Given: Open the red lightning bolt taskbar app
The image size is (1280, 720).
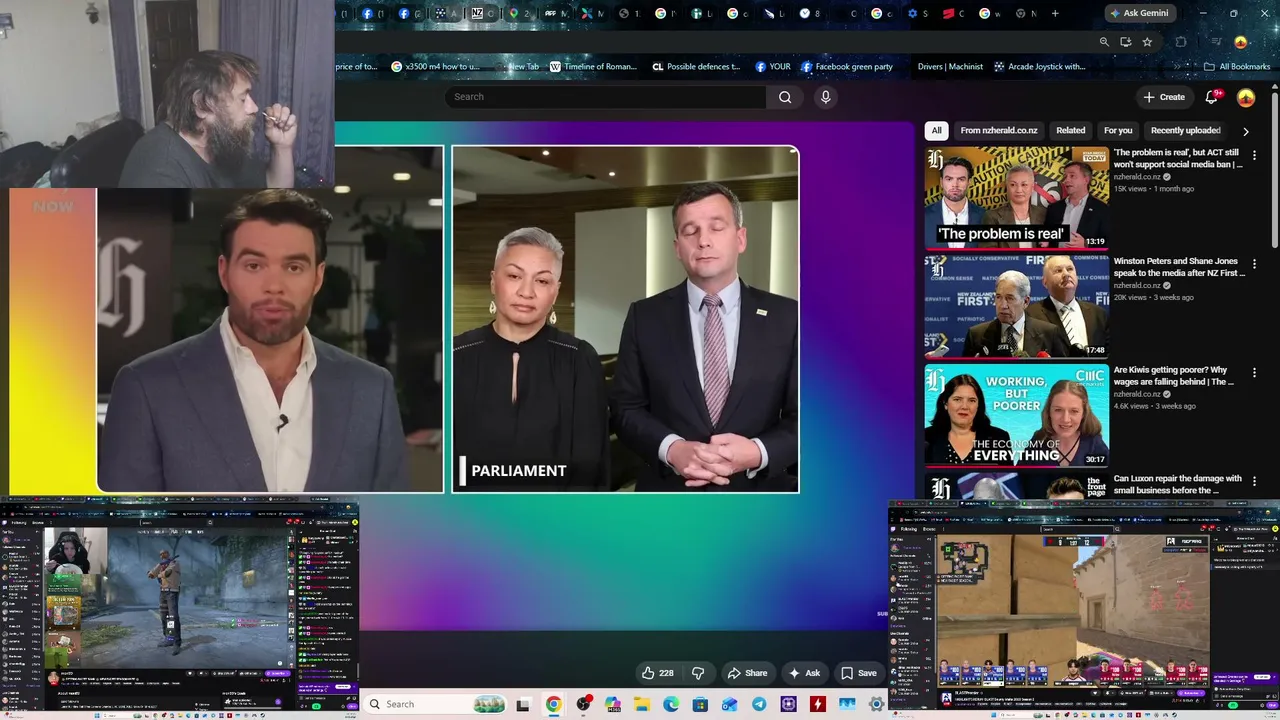Looking at the screenshot, I should click(x=818, y=704).
